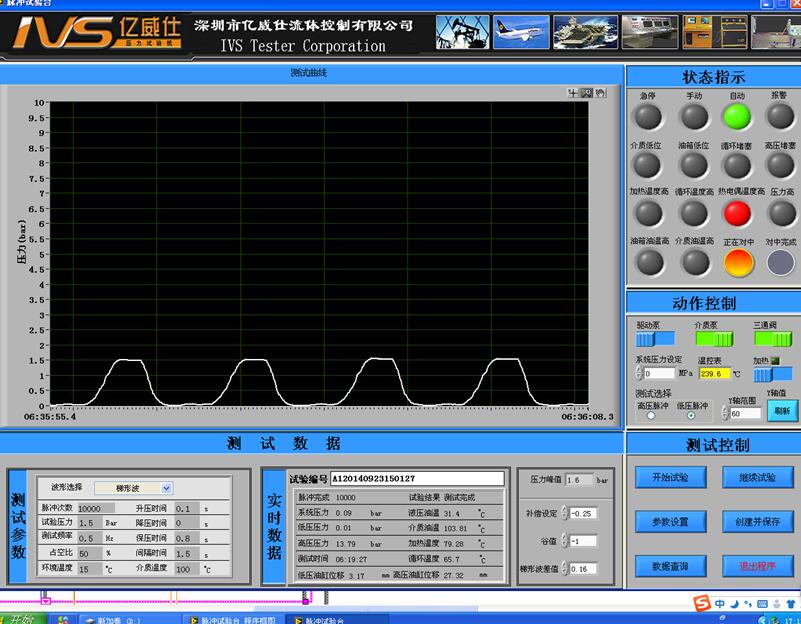Click the 报警 alarm indicator light
This screenshot has width=801, height=624.
click(x=780, y=117)
